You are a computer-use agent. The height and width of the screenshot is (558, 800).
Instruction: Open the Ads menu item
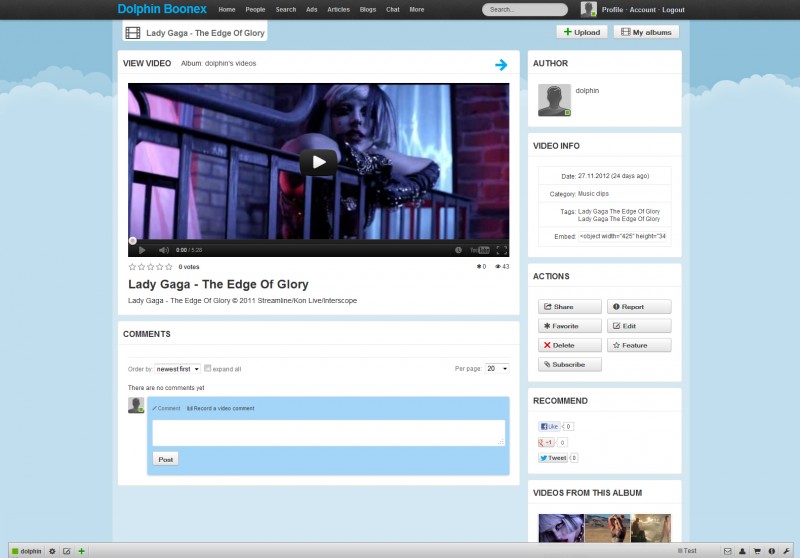[x=312, y=10]
